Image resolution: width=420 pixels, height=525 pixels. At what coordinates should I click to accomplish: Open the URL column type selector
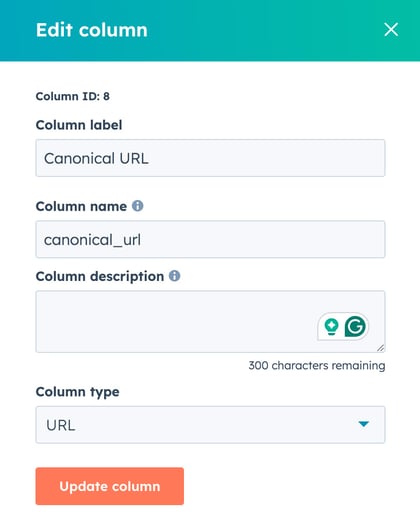(210, 425)
